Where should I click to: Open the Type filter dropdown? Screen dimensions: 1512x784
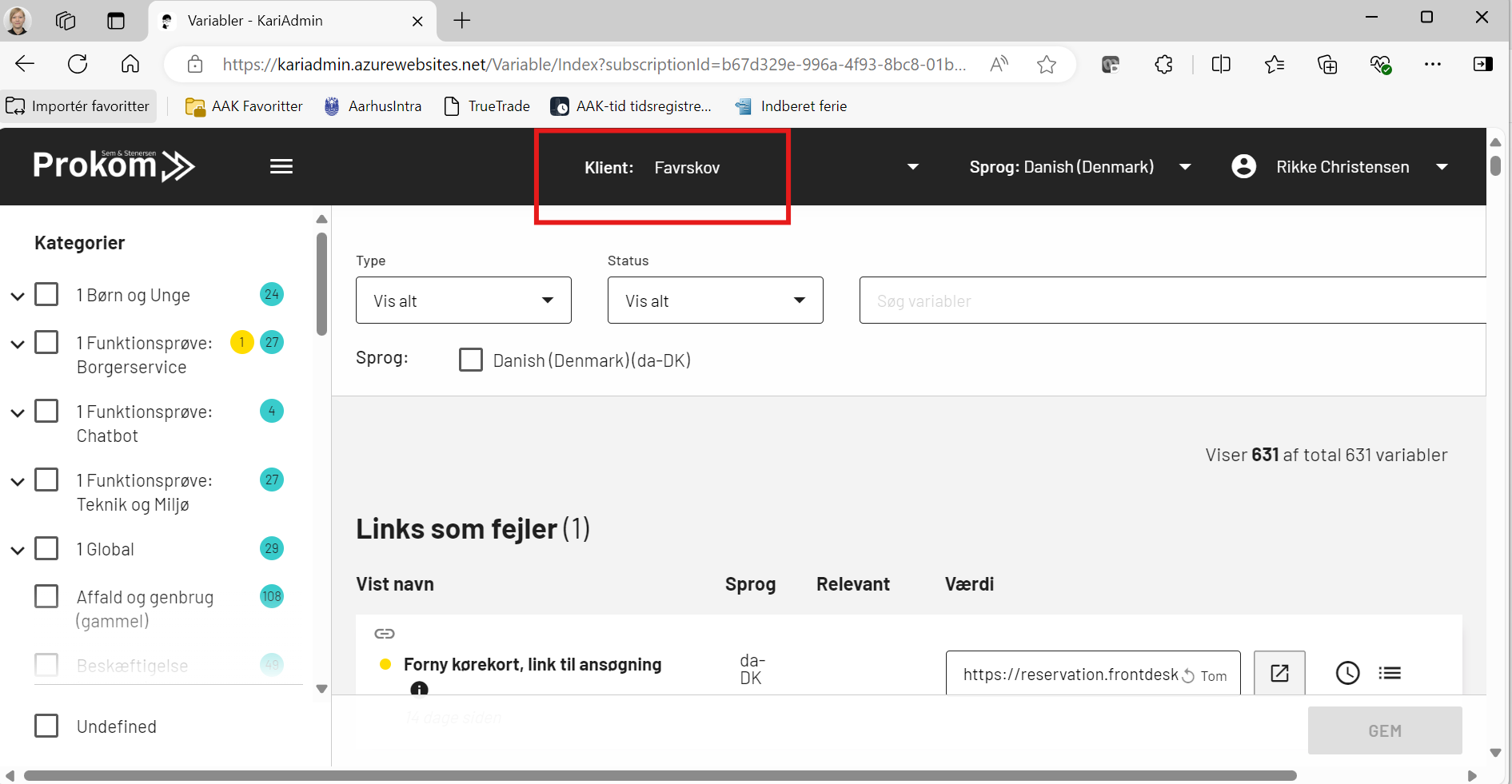pyautogui.click(x=463, y=300)
